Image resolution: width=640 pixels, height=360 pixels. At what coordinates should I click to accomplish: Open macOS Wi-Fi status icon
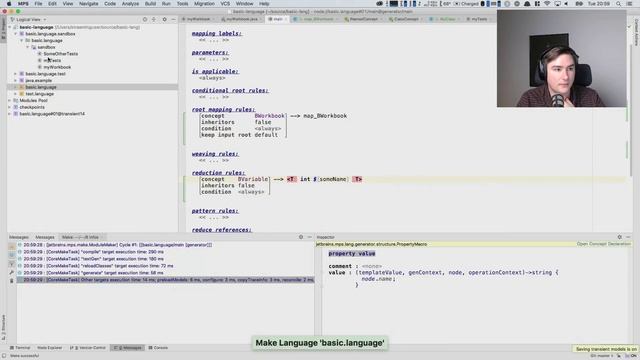(547, 4)
